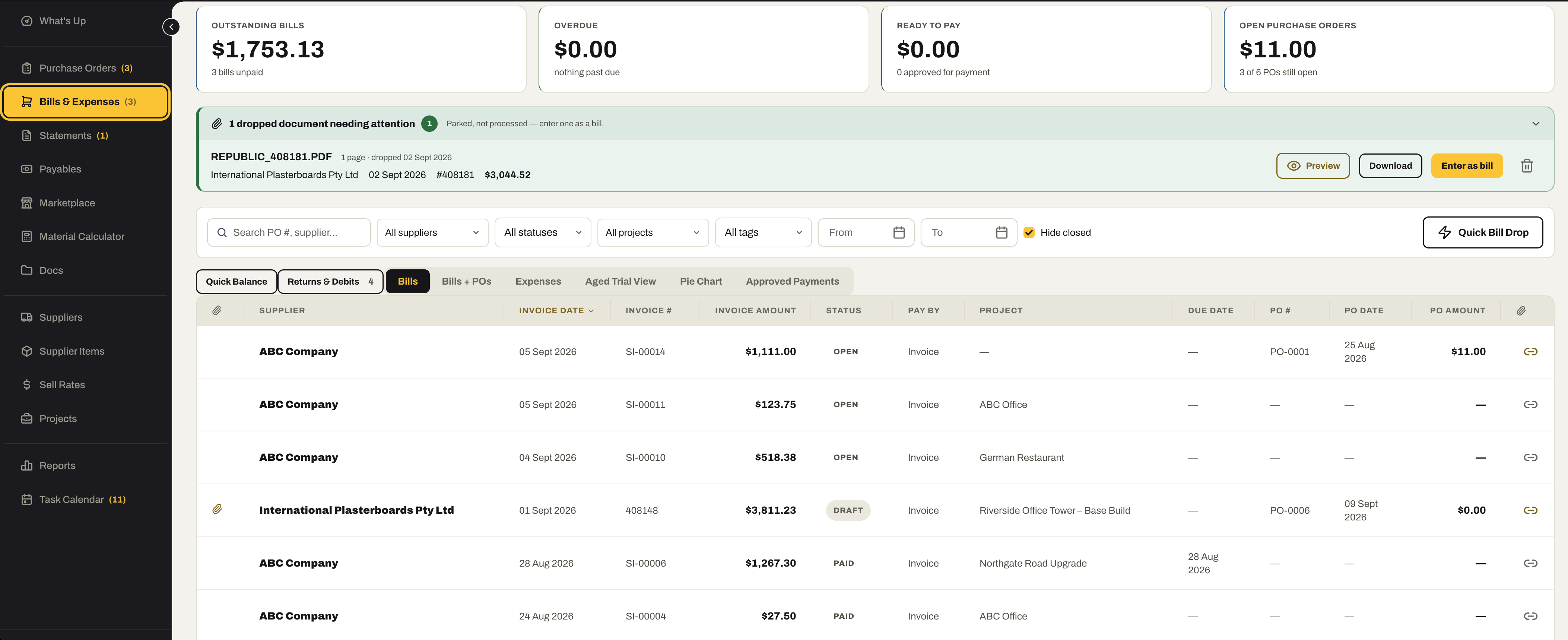Switch to the Expenses tab
1568x640 pixels.
point(538,281)
